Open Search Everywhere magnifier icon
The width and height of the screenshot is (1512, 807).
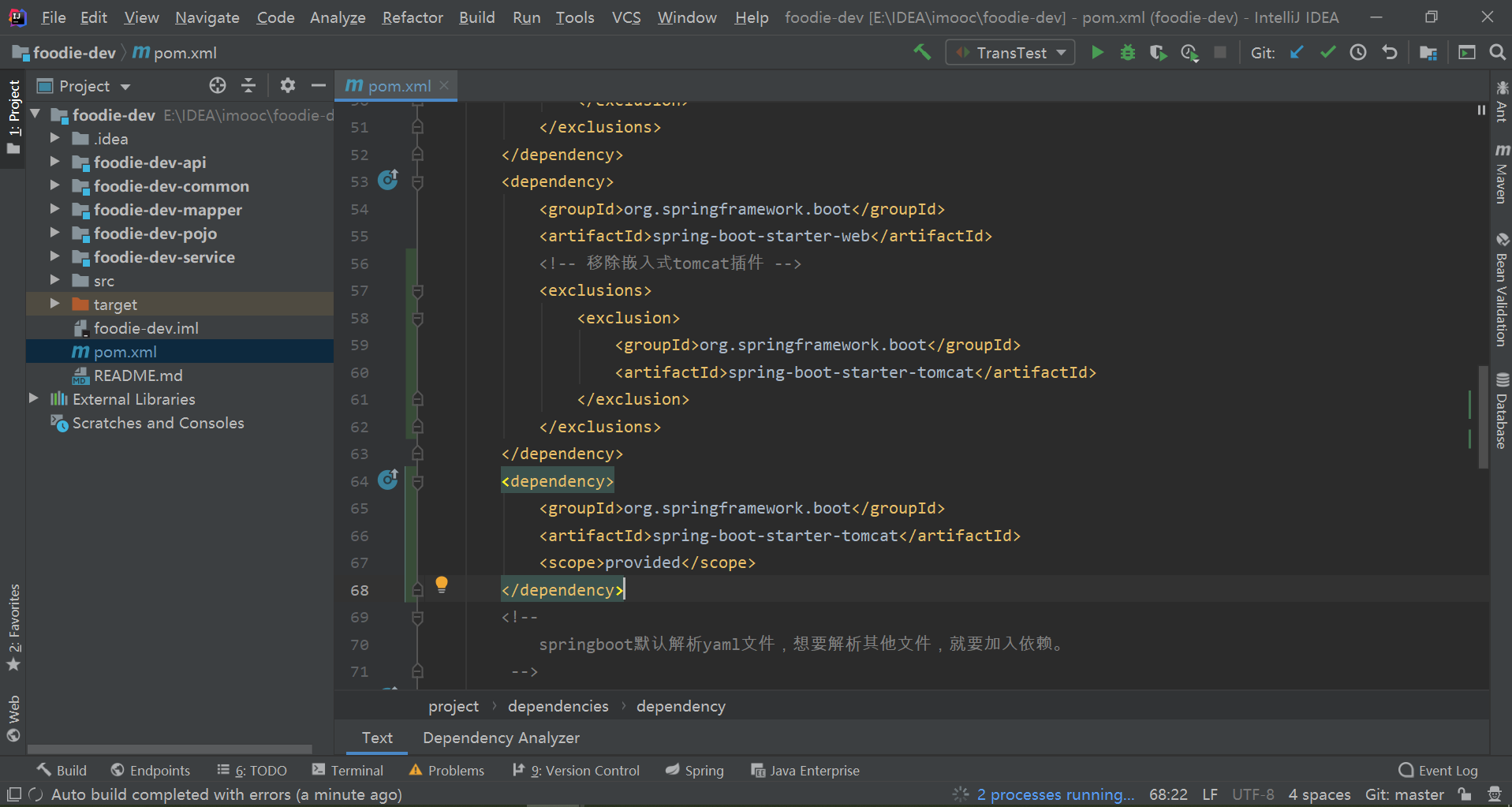[x=1497, y=52]
